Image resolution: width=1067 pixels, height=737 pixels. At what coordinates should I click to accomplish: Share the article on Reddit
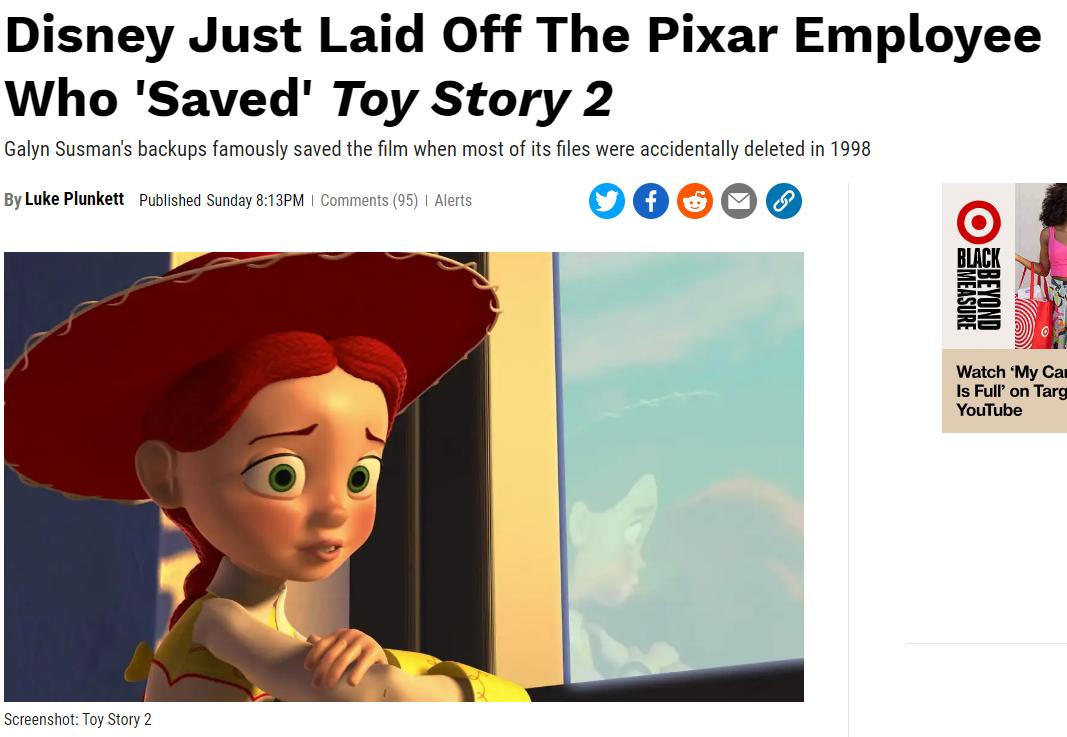click(x=695, y=201)
